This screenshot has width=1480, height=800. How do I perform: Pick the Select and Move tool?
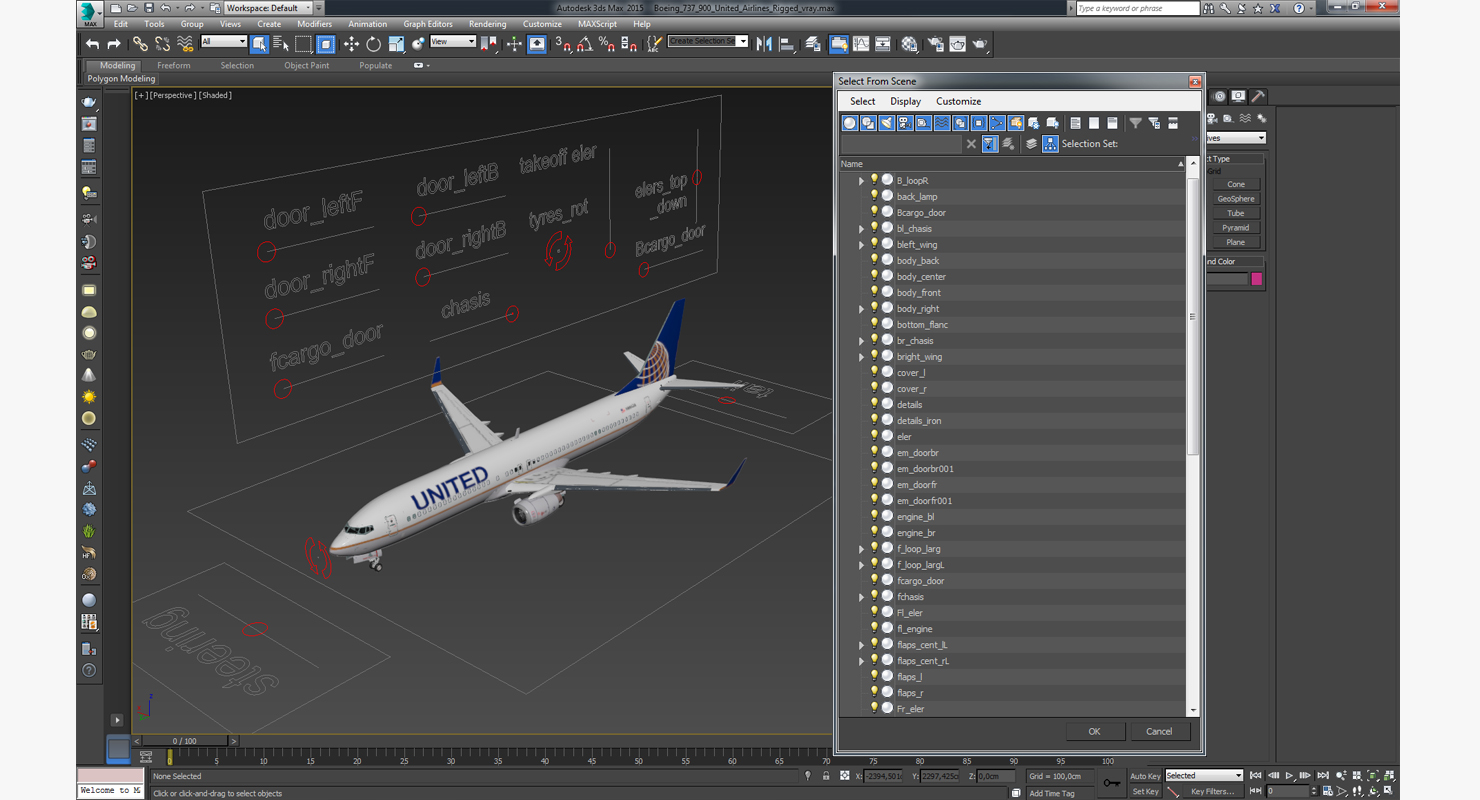click(351, 44)
